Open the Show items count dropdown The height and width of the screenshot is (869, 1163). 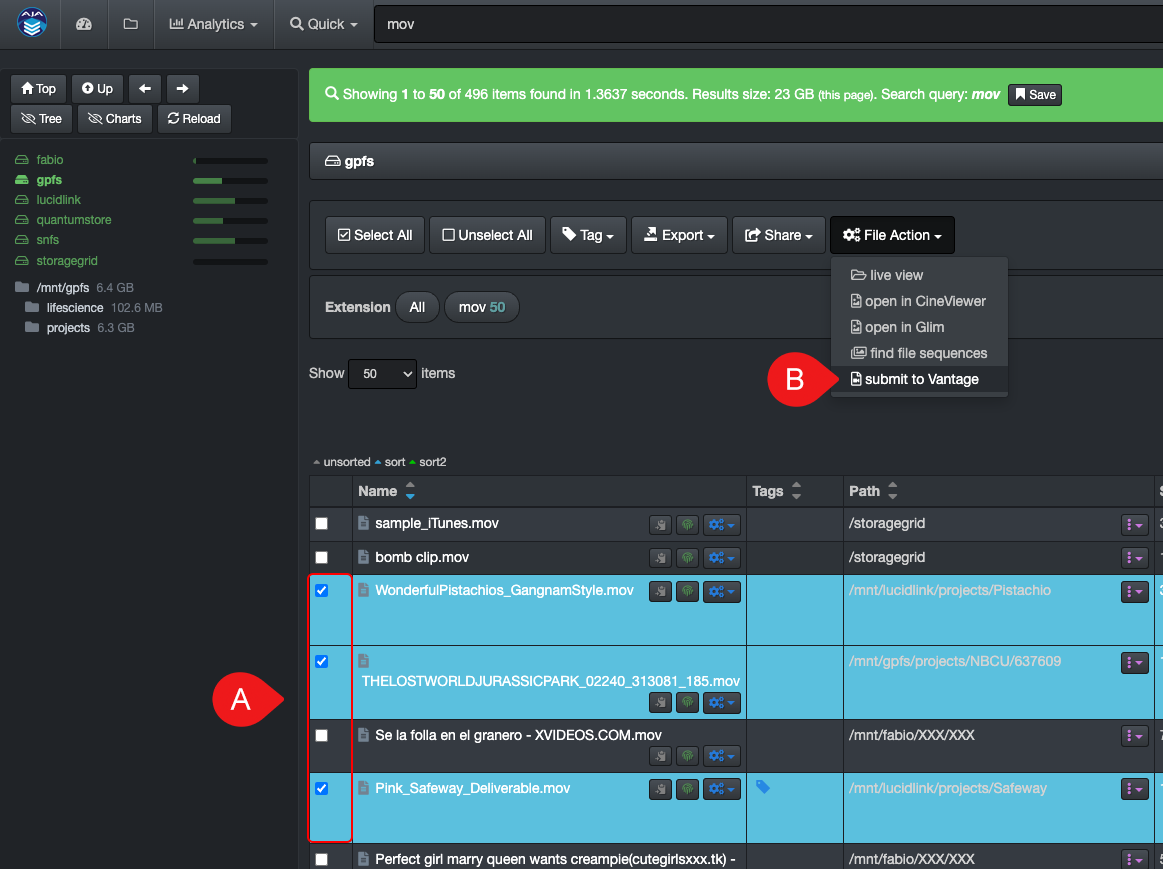[381, 373]
